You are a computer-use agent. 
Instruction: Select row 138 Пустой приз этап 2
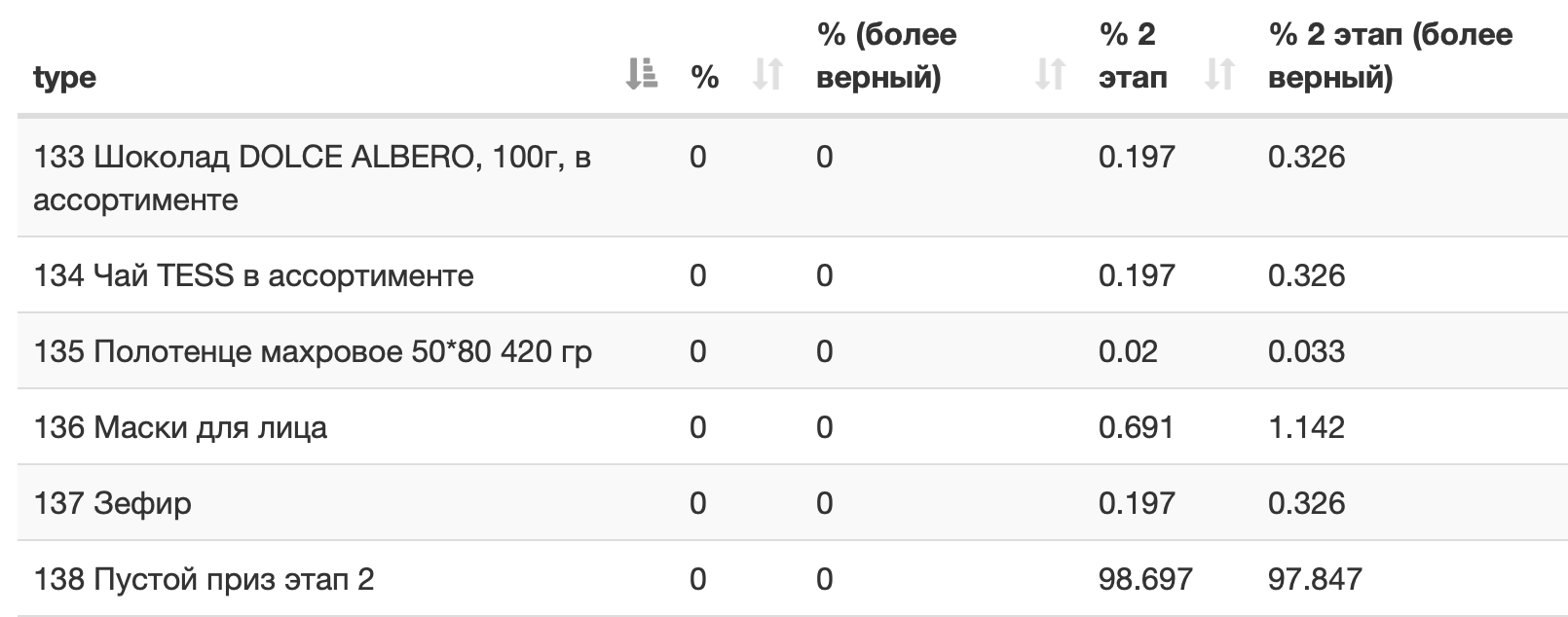point(793,579)
